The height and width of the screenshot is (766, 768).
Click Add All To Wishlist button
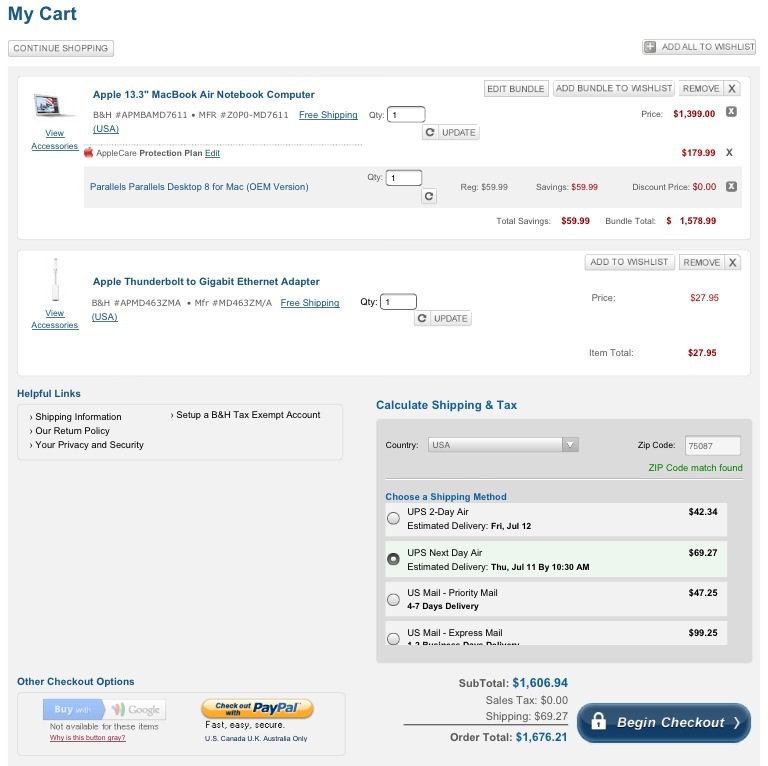(x=699, y=47)
